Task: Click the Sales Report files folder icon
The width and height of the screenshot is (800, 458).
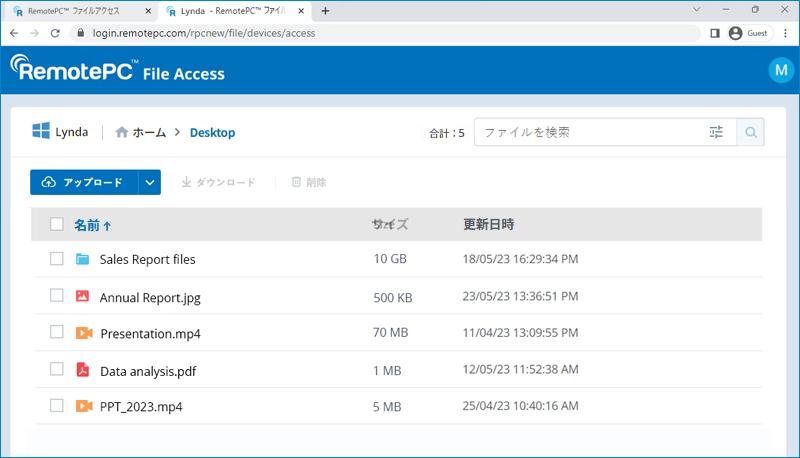Action: (83, 259)
